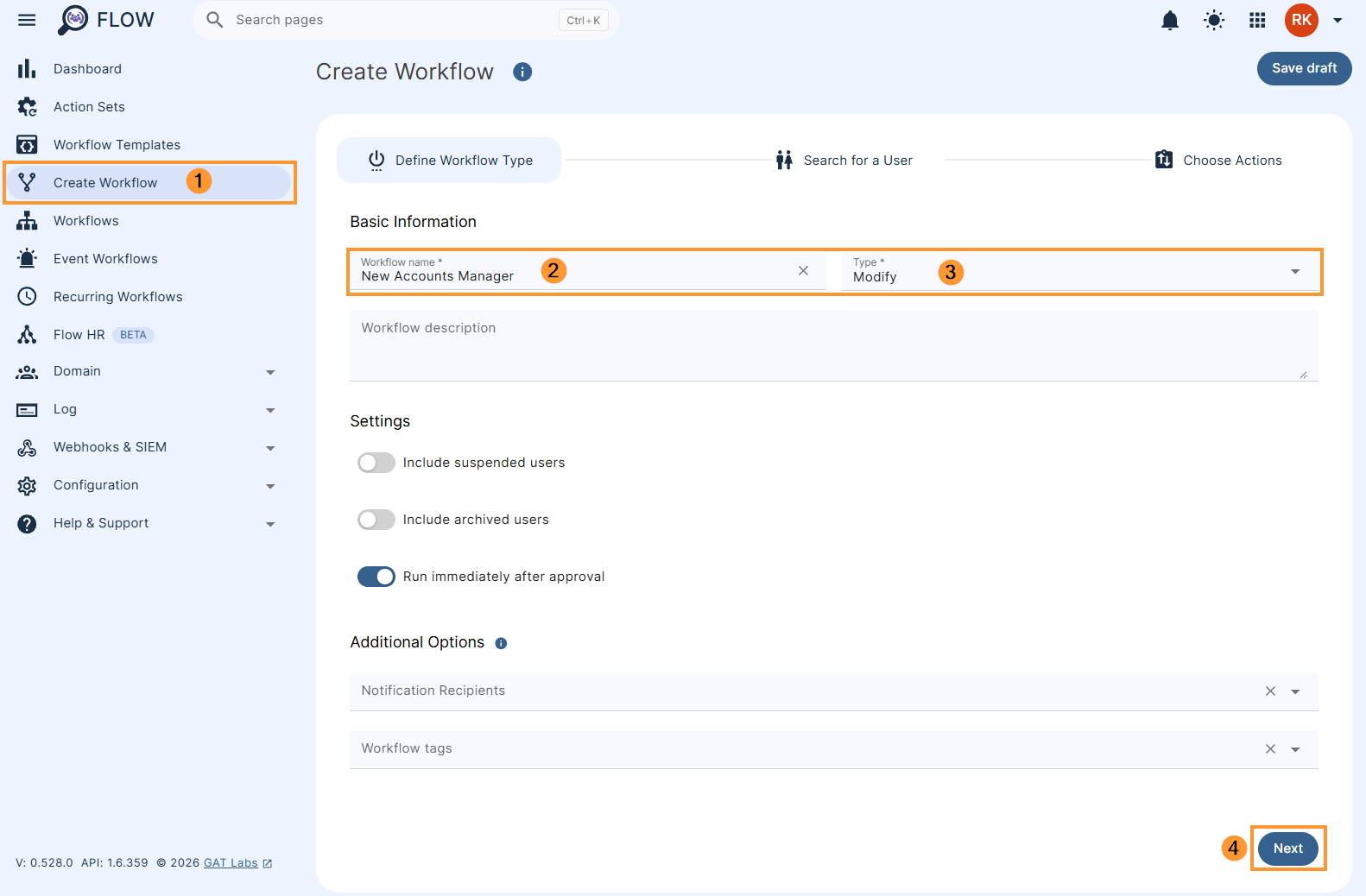Enable Include archived users toggle
The height and width of the screenshot is (896, 1366).
tap(376, 520)
